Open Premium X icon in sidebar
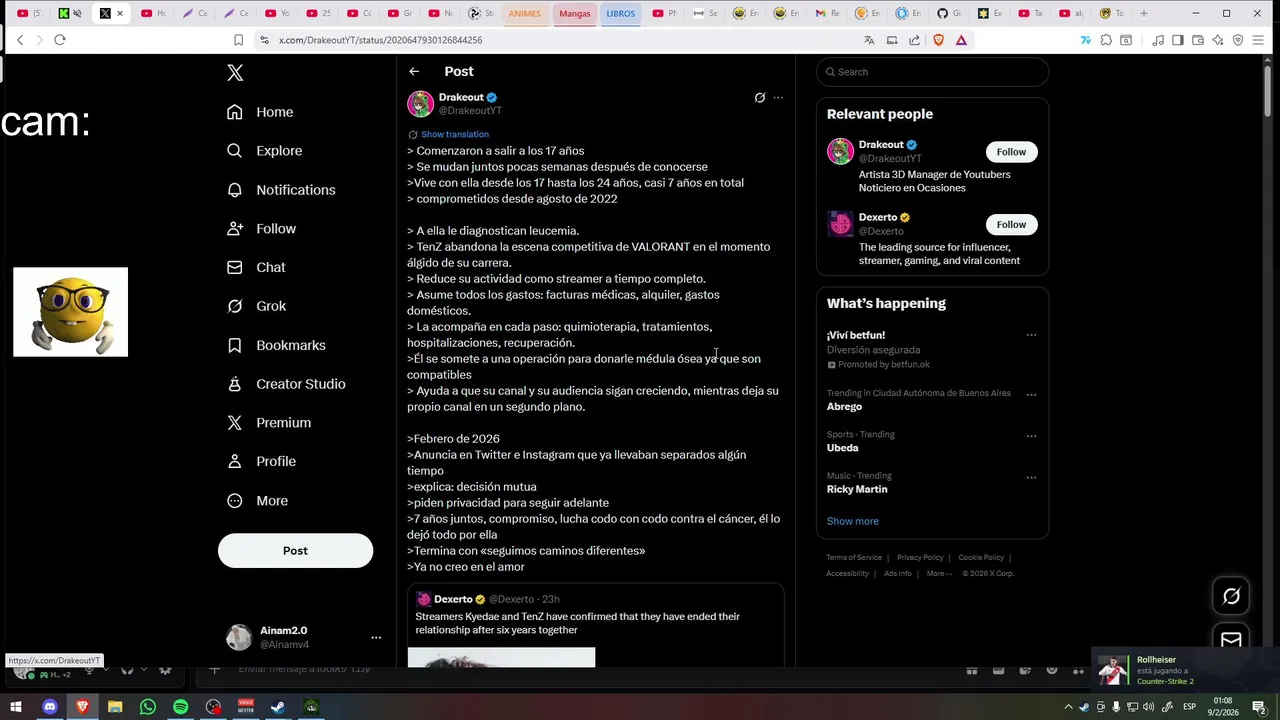1280x720 pixels. (x=234, y=423)
